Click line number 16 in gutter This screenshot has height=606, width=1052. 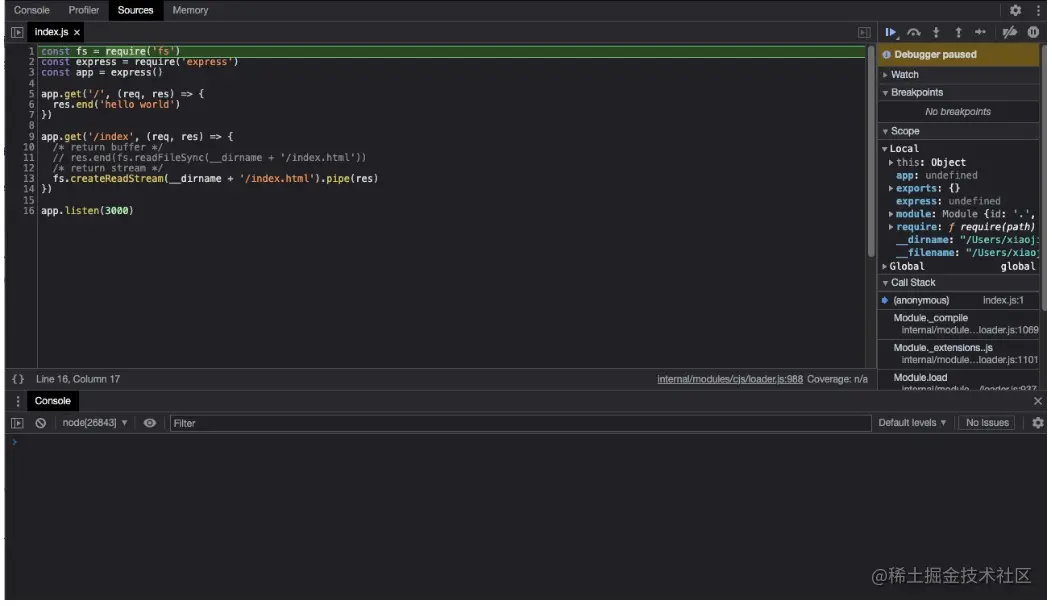pyautogui.click(x=29, y=211)
